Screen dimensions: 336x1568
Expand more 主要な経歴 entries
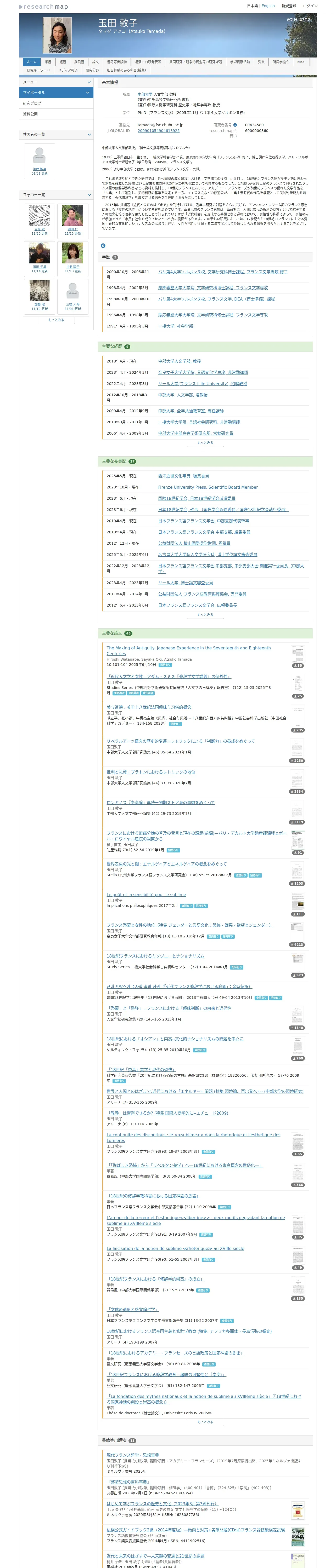205,443
